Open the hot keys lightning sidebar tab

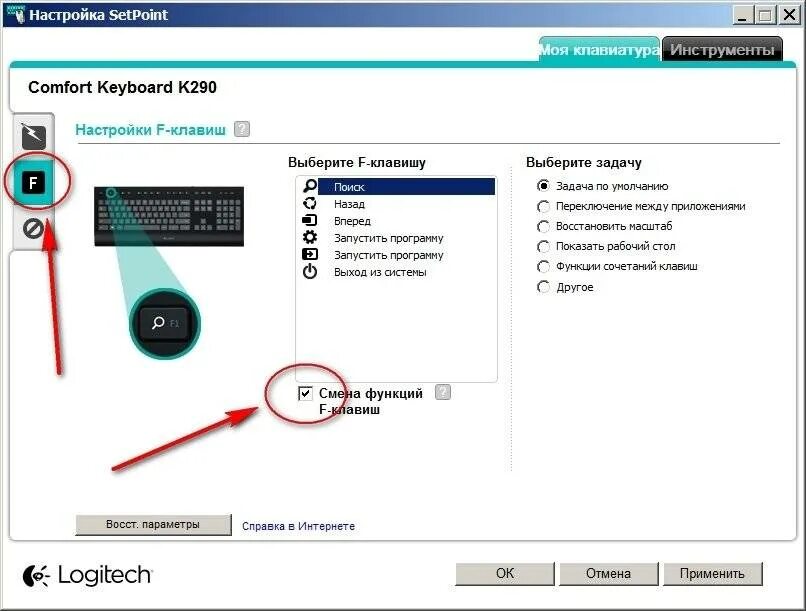[33, 137]
